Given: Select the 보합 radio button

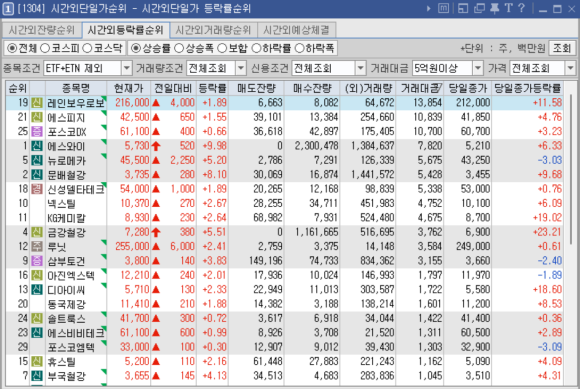Looking at the screenshot, I should click(232, 48).
